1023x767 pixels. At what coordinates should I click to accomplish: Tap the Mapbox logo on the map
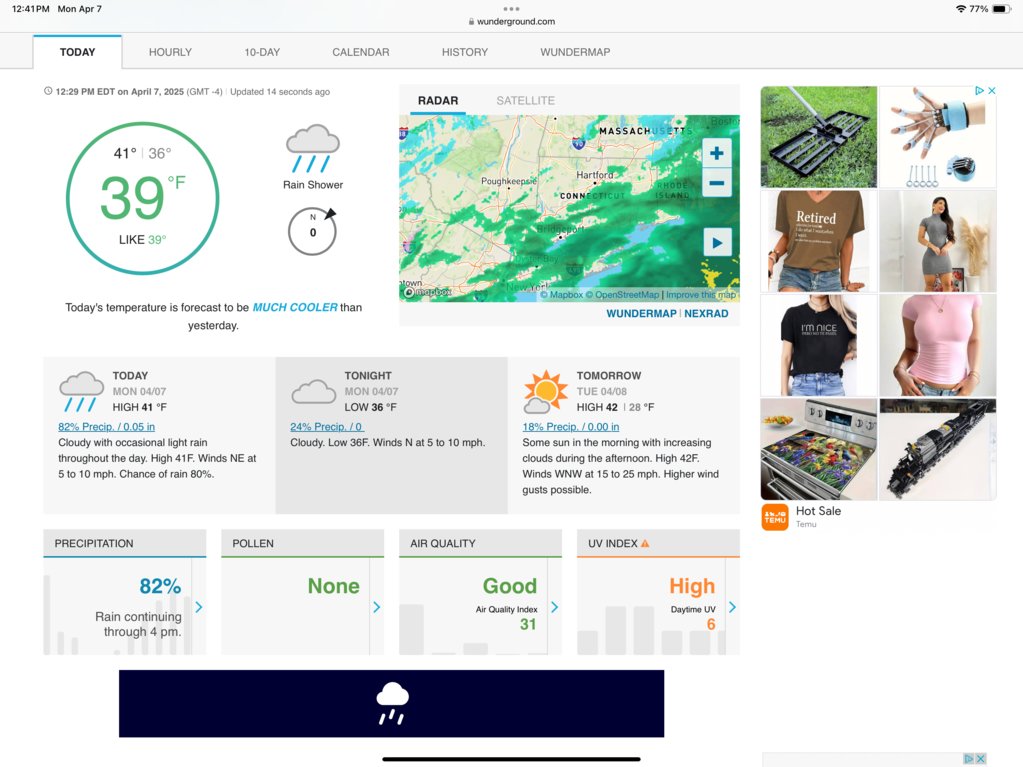coord(428,292)
